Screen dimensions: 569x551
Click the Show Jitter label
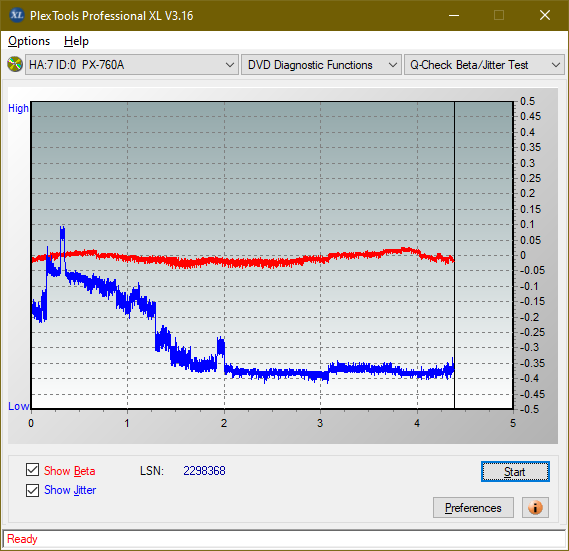(70, 490)
